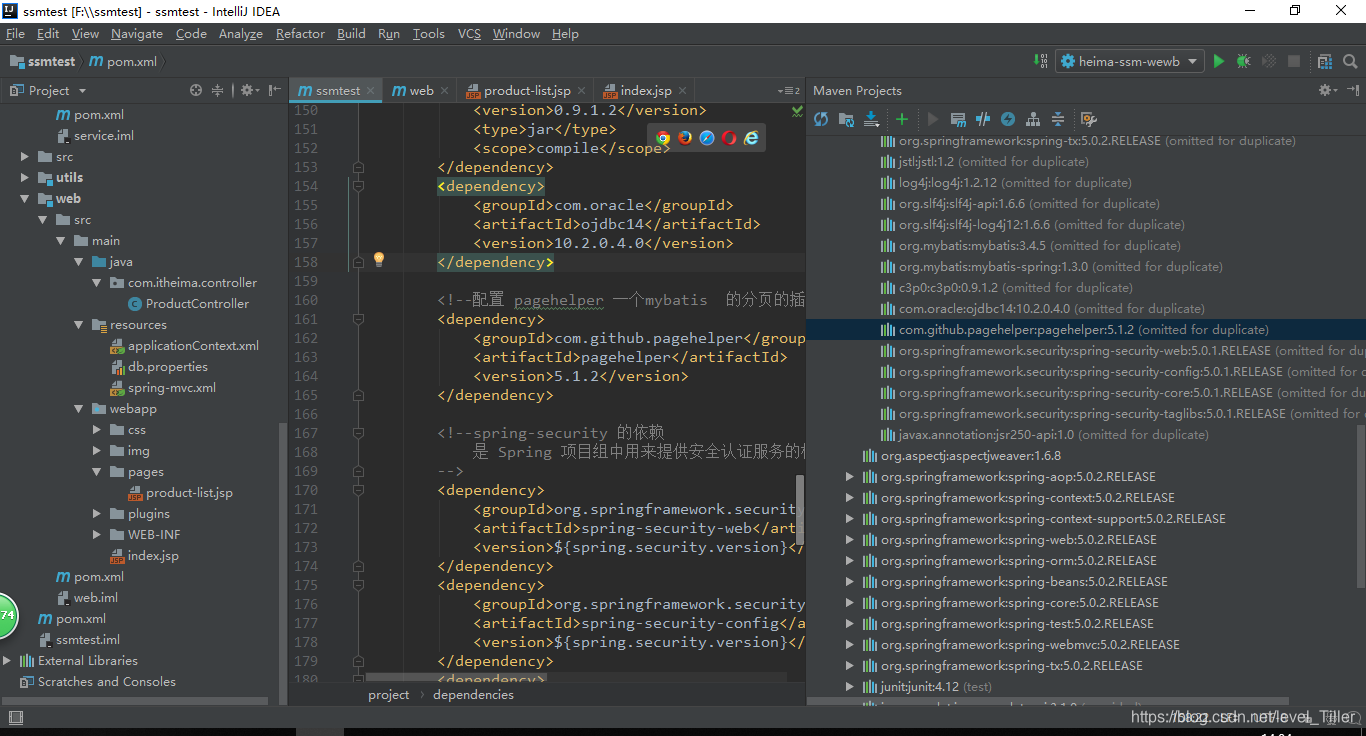This screenshot has width=1366, height=736.
Task: Expand spring-webmvc:5.0.2.RELEASE dependency
Action: point(850,645)
